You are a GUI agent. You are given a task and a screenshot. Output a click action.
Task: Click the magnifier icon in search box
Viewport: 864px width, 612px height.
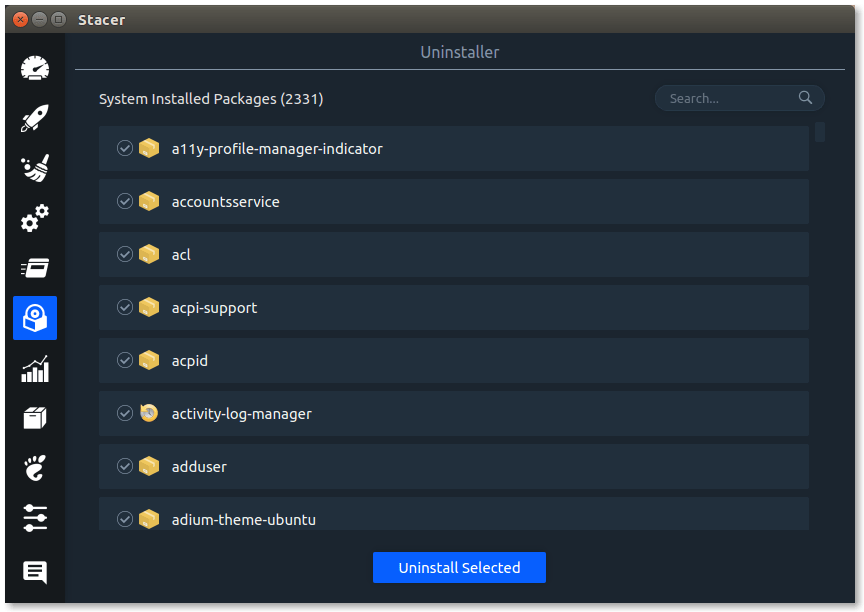[805, 98]
